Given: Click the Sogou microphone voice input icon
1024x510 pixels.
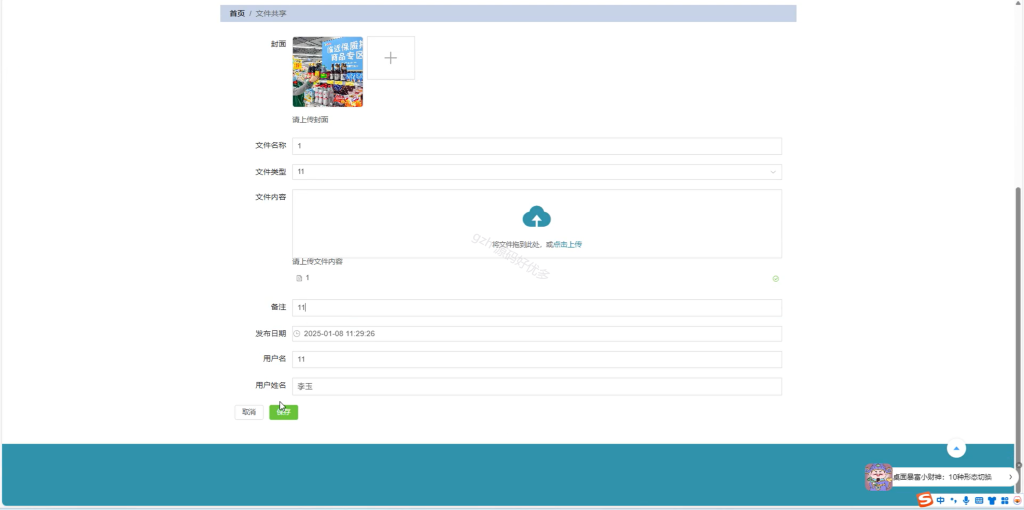Looking at the screenshot, I should click(x=966, y=500).
